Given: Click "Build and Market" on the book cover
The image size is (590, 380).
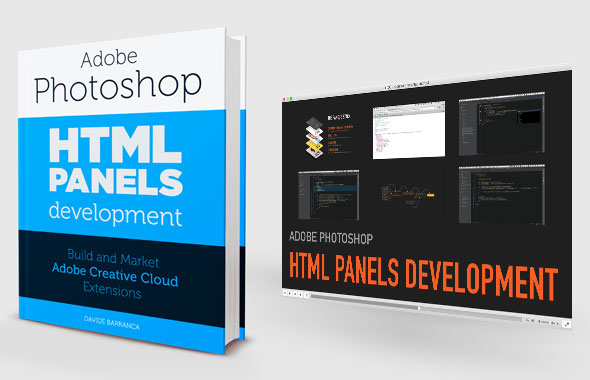Looking at the screenshot, I should click(113, 258).
